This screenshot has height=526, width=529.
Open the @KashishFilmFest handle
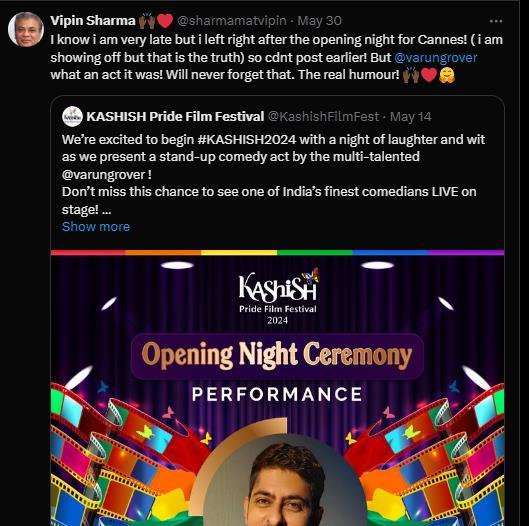[x=323, y=117]
